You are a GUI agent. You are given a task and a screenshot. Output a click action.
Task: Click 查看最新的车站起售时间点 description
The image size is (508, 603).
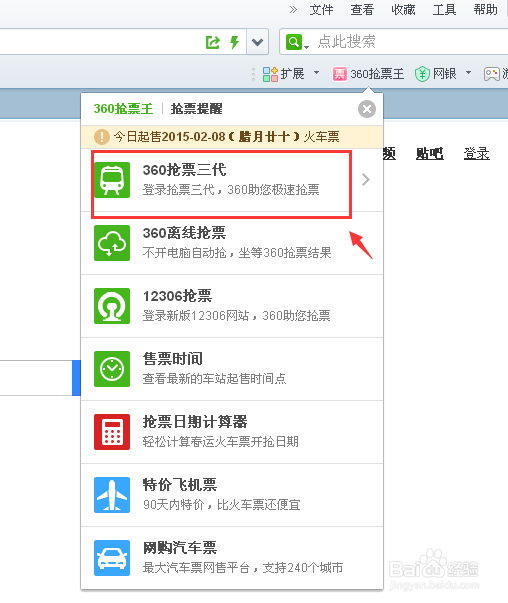(215, 379)
